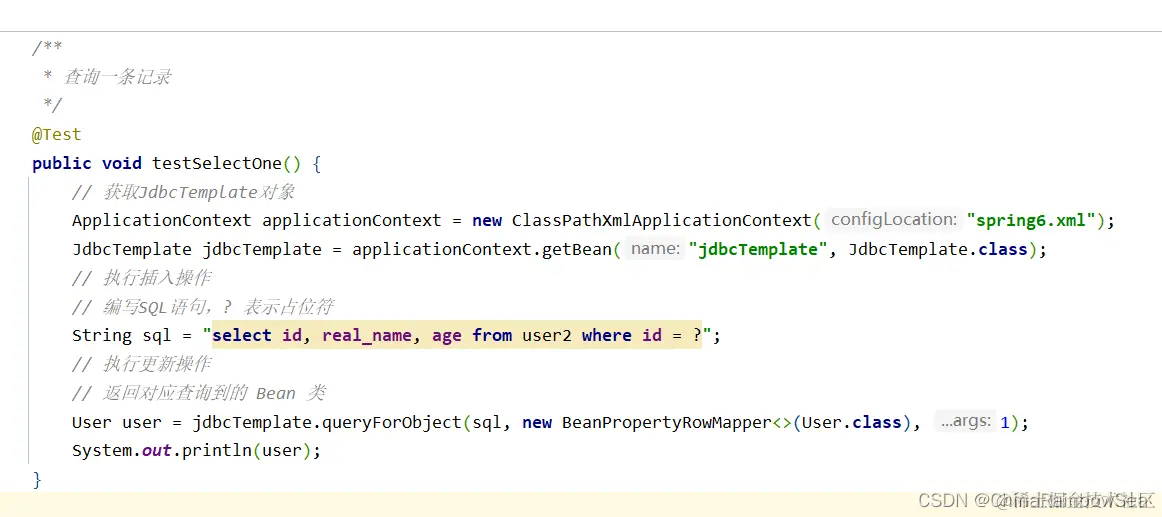This screenshot has width=1162, height=517.
Task: Click JdbcTemplate.class argument
Action: coord(937,249)
